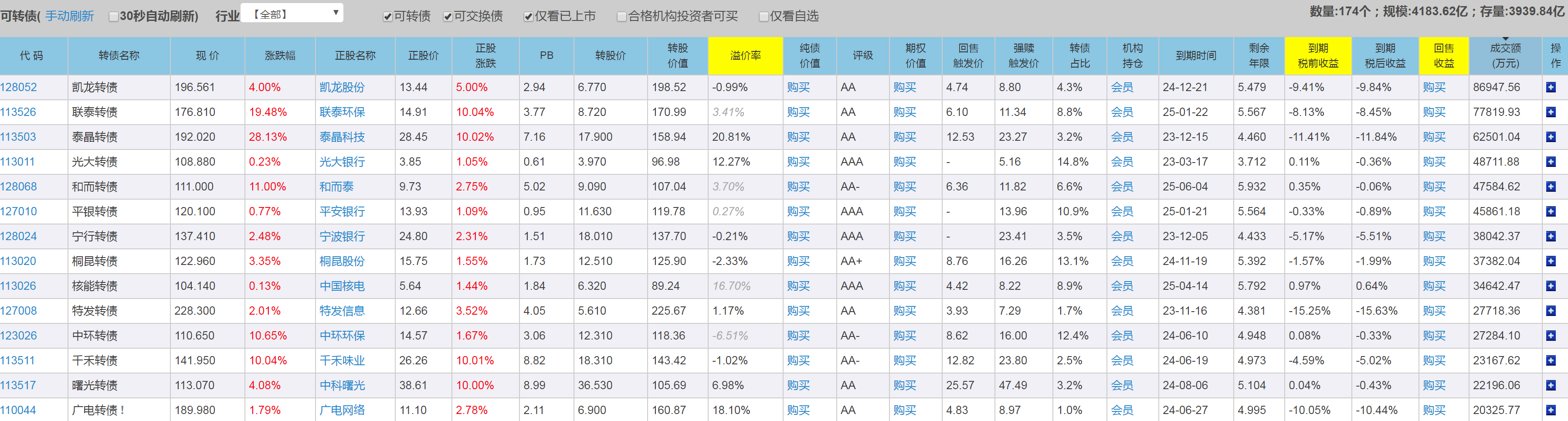This screenshot has height=421, width=1568.
Task: Click the plus icon in 平银转债 row
Action: pyautogui.click(x=1550, y=212)
